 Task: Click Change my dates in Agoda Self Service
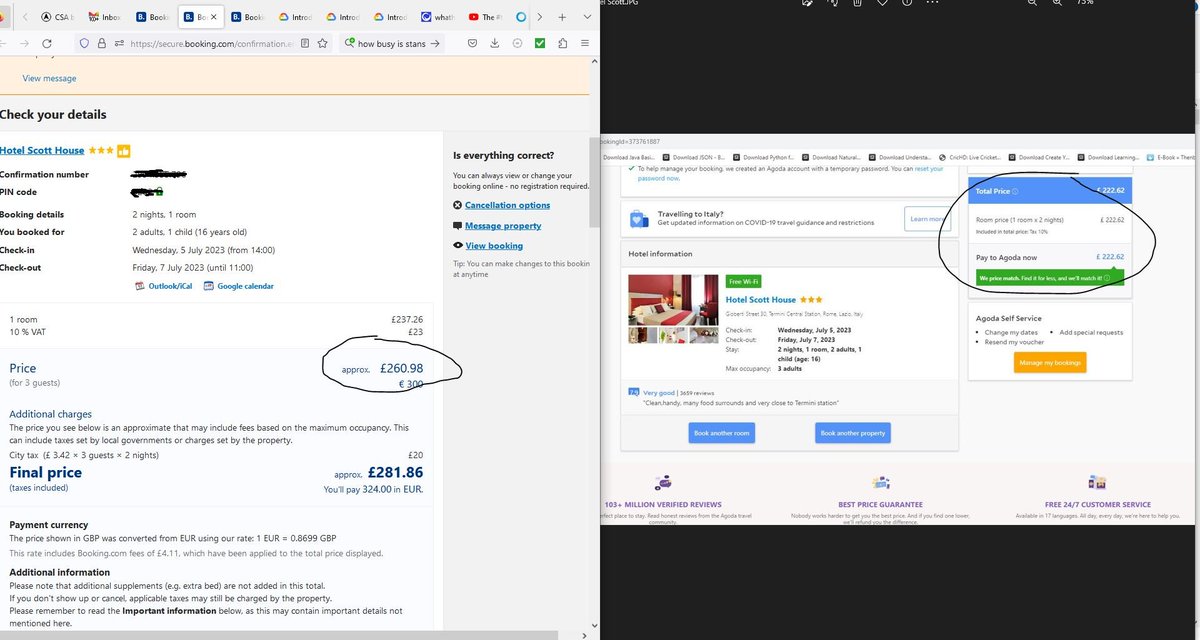(x=1011, y=332)
